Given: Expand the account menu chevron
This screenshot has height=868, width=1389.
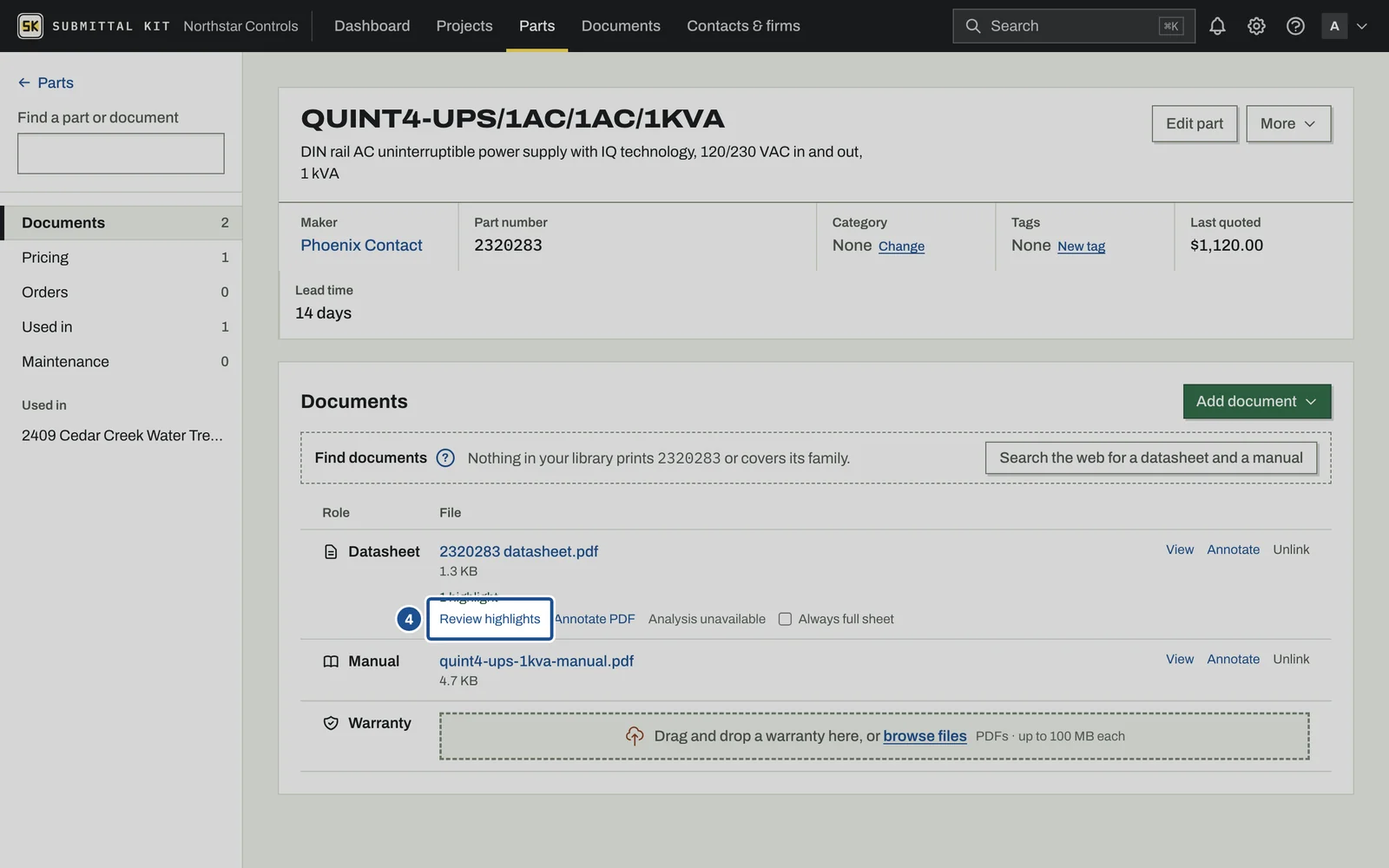Looking at the screenshot, I should tap(1362, 26).
